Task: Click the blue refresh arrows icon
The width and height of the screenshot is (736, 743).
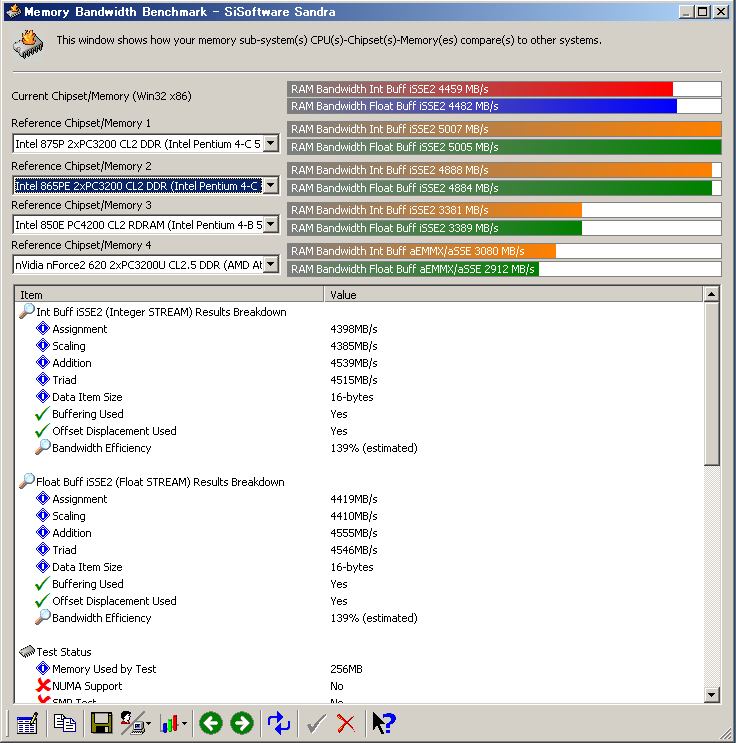Action: [x=279, y=723]
